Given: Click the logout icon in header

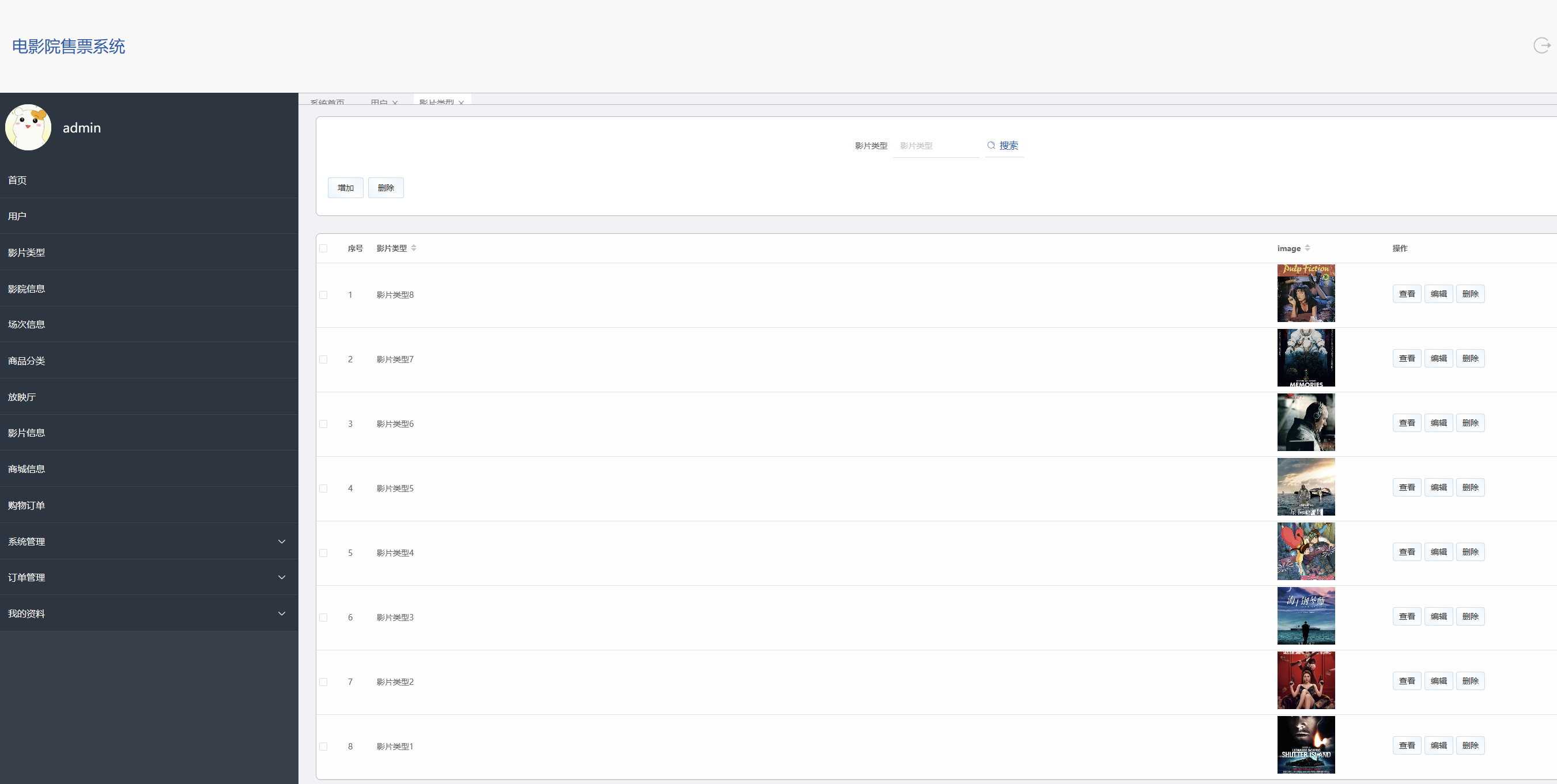Looking at the screenshot, I should pos(1541,46).
